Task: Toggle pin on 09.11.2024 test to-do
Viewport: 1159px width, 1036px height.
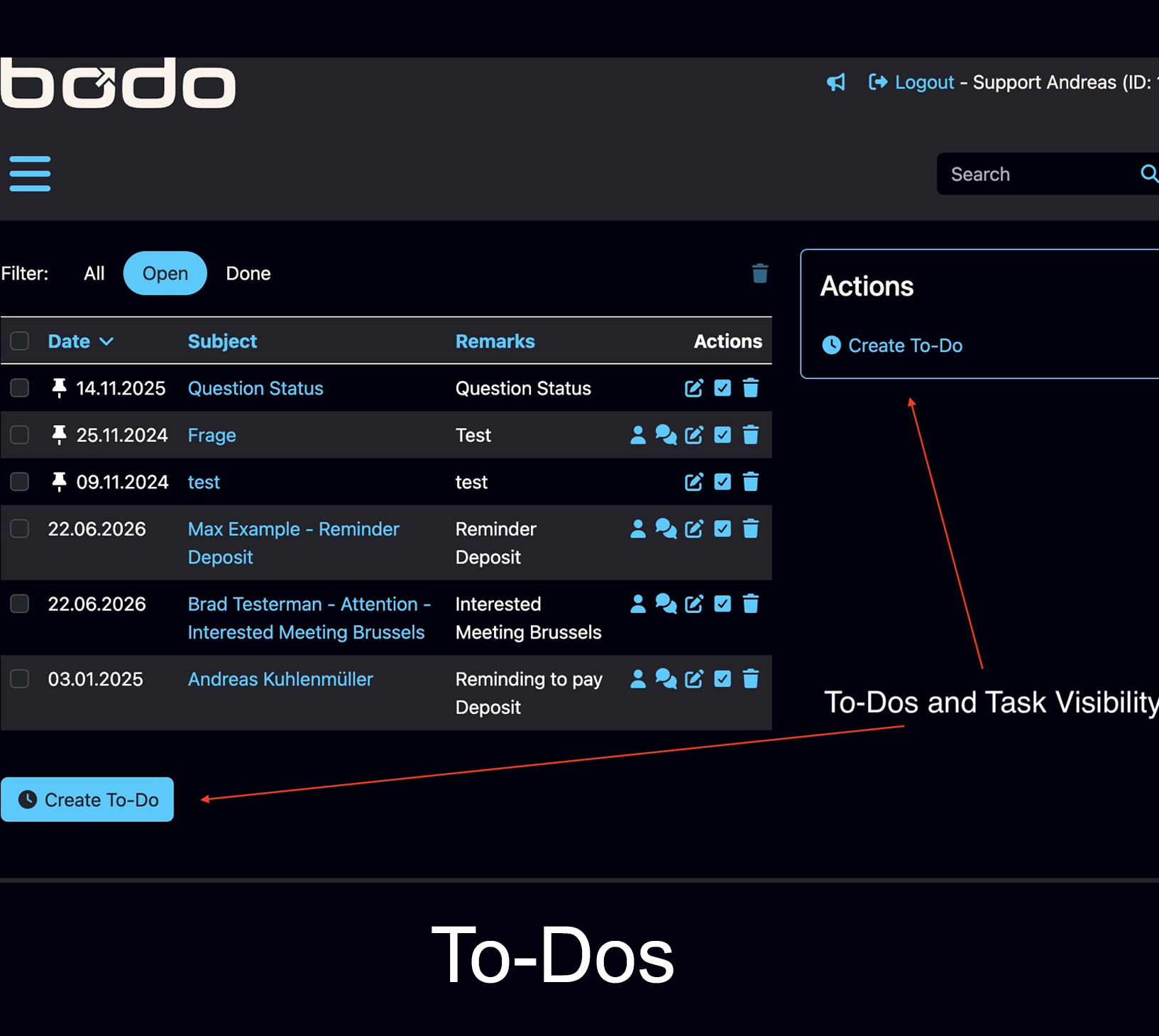Action: [x=60, y=482]
